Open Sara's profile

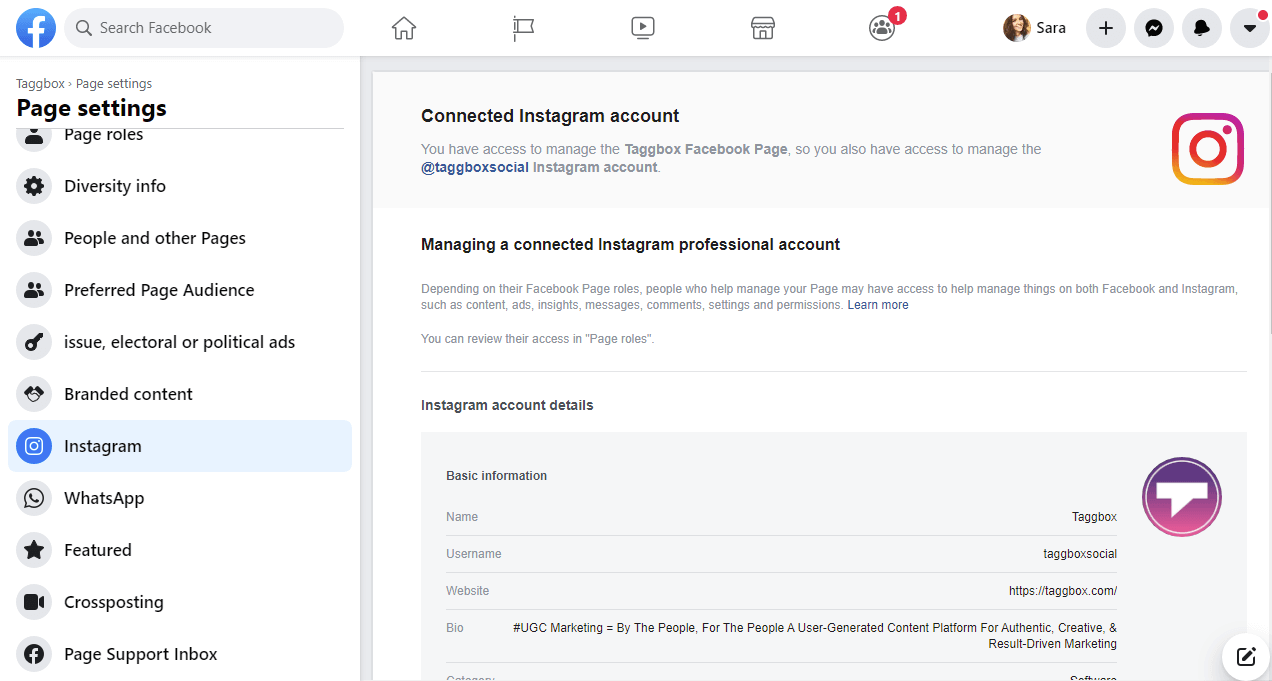click(1035, 28)
